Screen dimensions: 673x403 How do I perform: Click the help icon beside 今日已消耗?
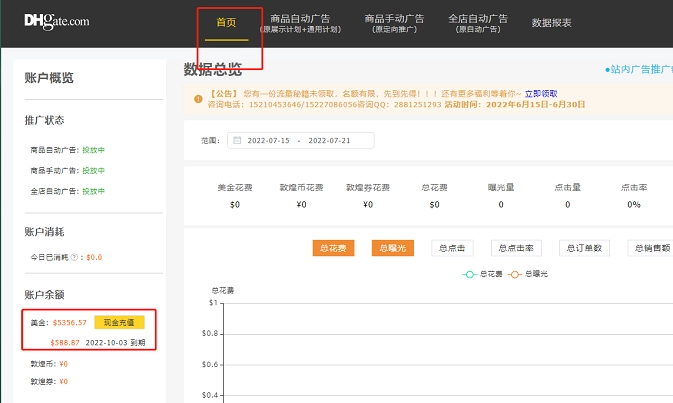[75, 257]
